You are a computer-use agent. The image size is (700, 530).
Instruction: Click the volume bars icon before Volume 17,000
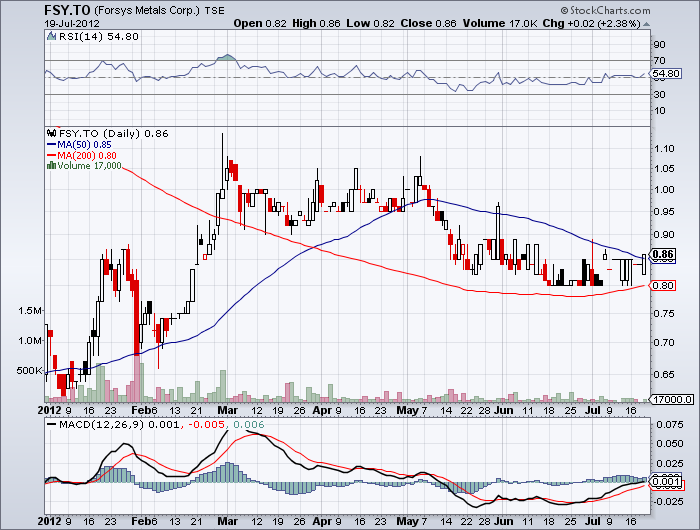(52, 166)
